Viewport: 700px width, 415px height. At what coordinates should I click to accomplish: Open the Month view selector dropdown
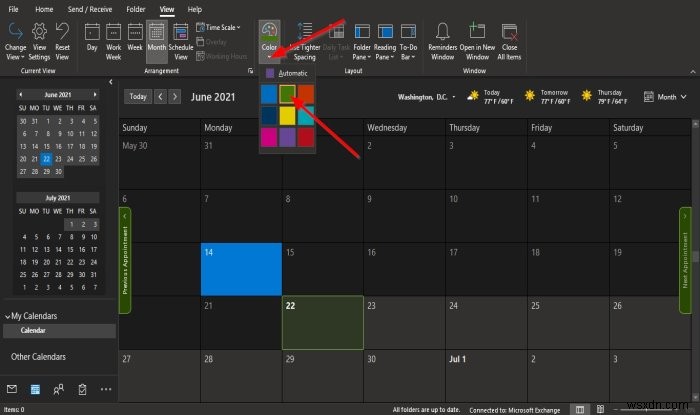click(x=665, y=97)
